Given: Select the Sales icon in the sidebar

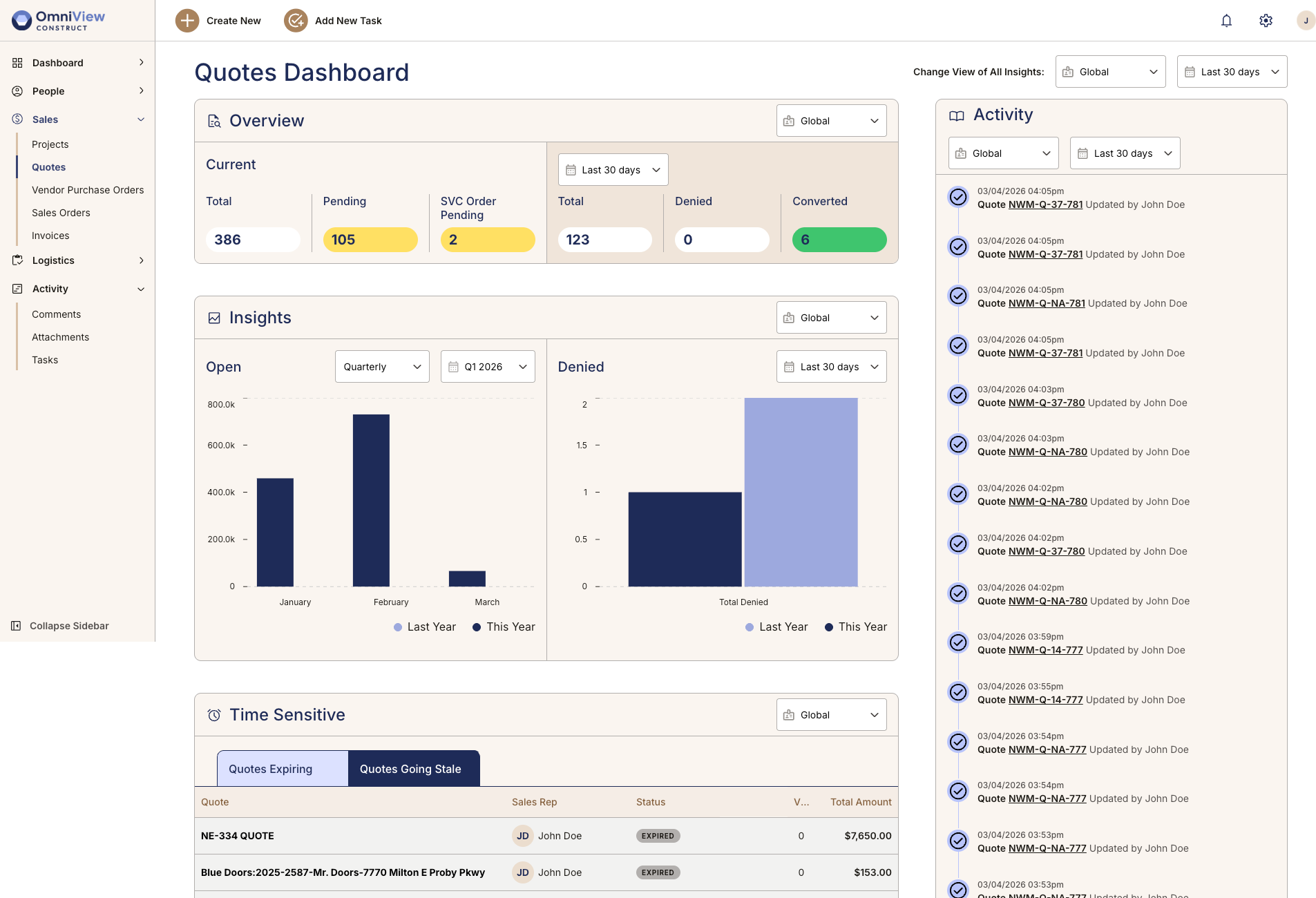Looking at the screenshot, I should point(18,119).
